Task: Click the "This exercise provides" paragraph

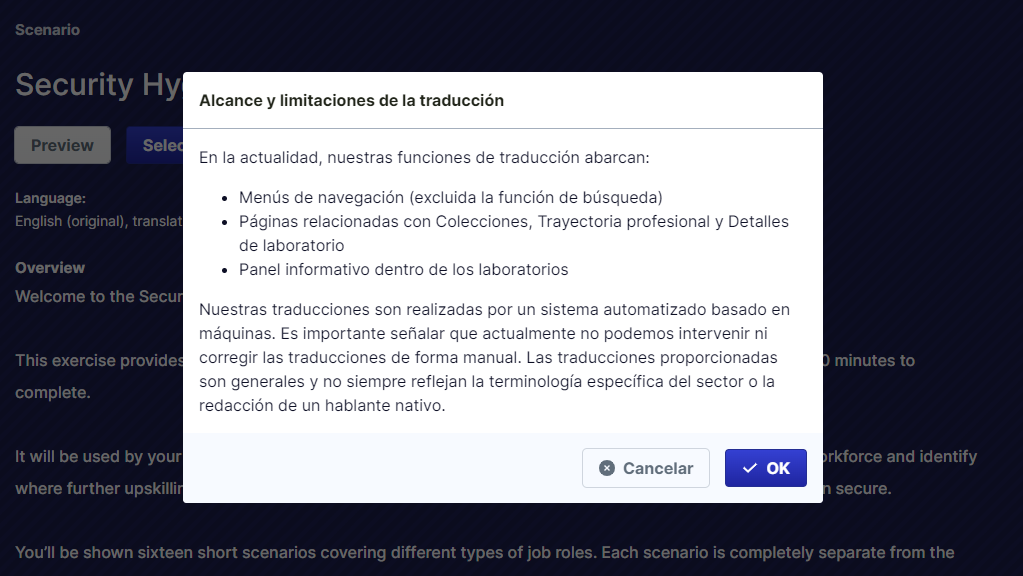Action: [x=98, y=360]
